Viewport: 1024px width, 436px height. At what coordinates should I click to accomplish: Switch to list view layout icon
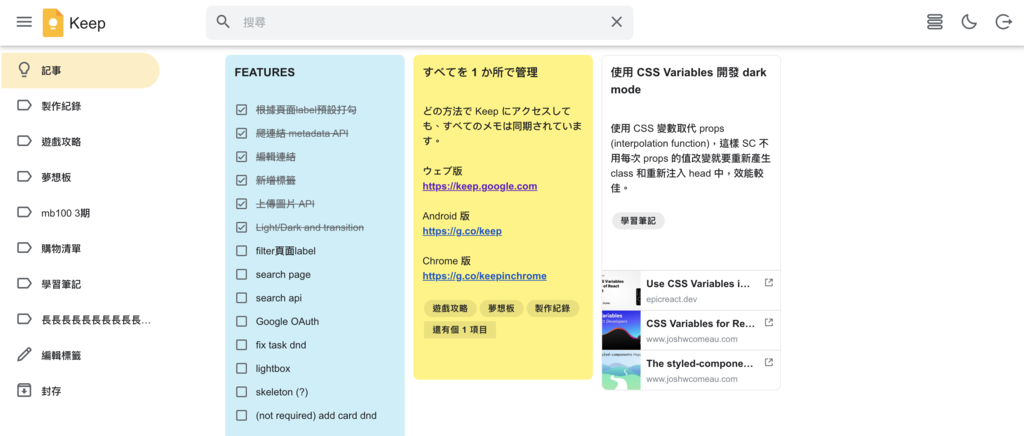point(935,22)
